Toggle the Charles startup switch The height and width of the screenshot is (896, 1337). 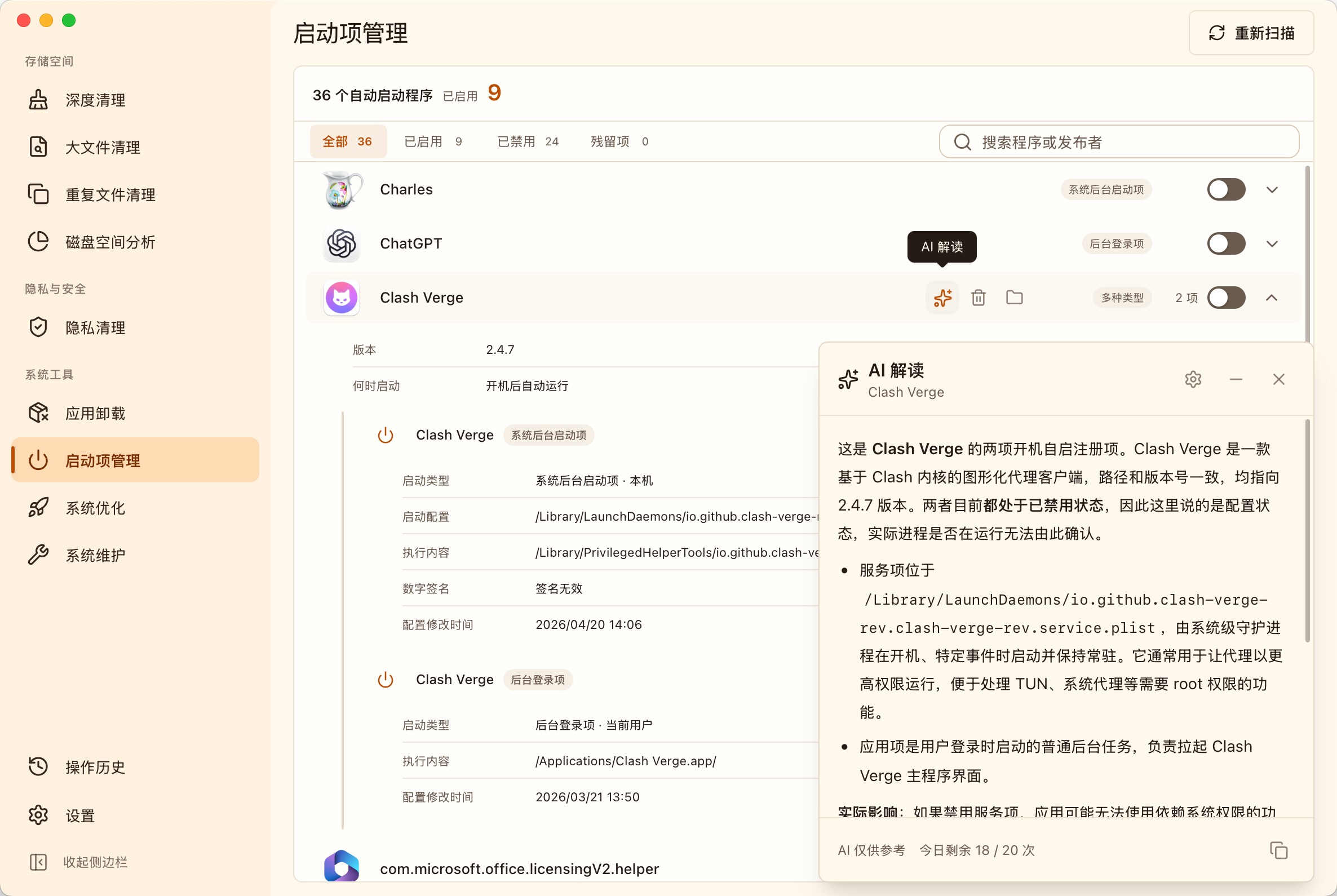click(1227, 190)
